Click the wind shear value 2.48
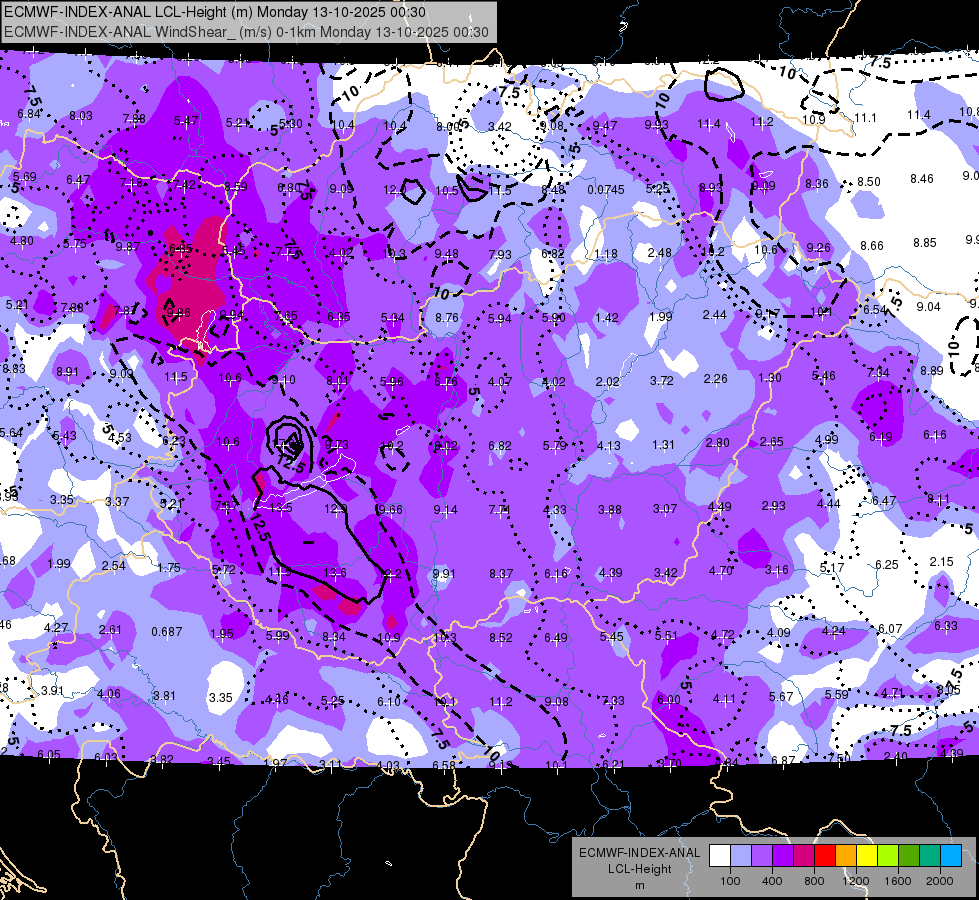The image size is (979, 900). 659,252
